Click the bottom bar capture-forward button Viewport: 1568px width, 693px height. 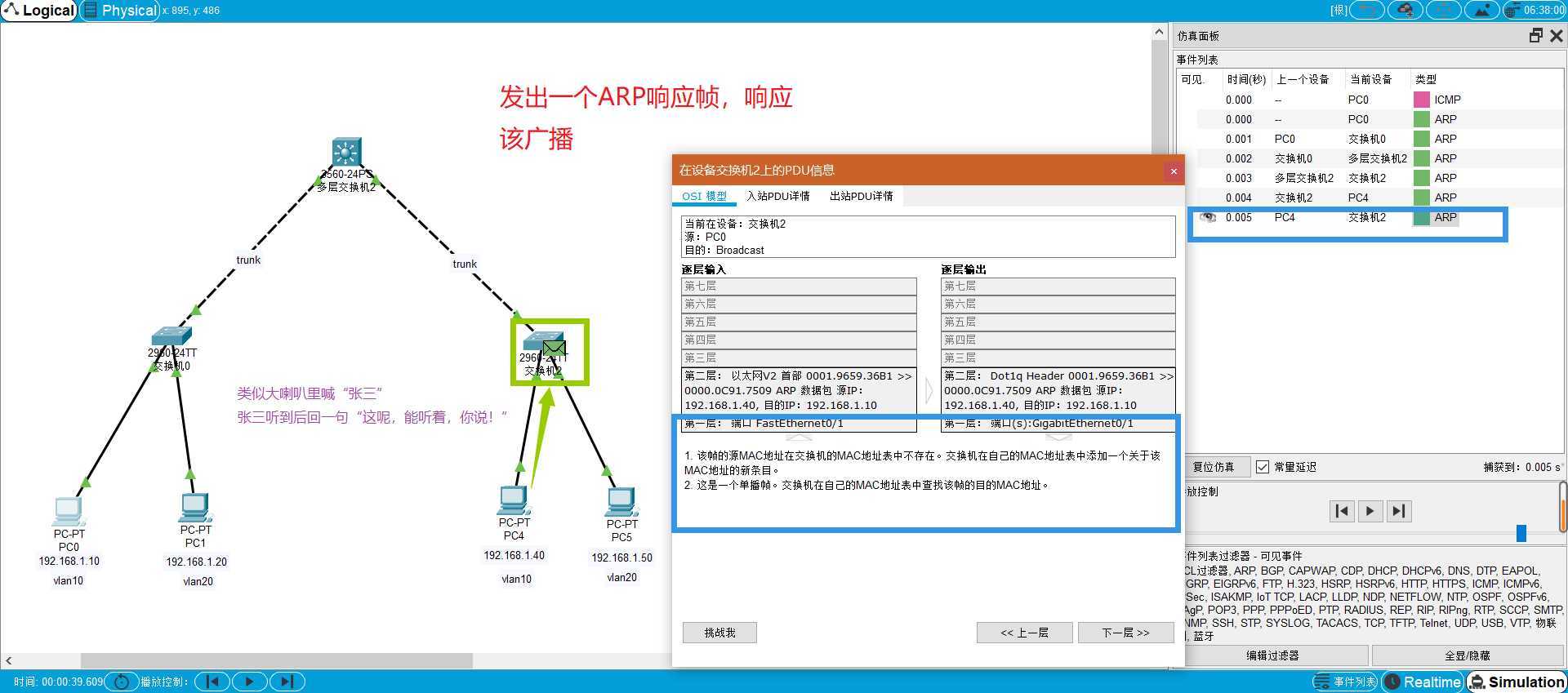click(x=287, y=682)
